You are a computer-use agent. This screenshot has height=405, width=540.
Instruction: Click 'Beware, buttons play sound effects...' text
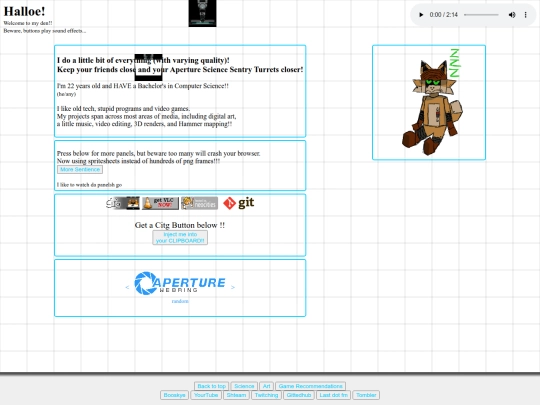point(45,31)
